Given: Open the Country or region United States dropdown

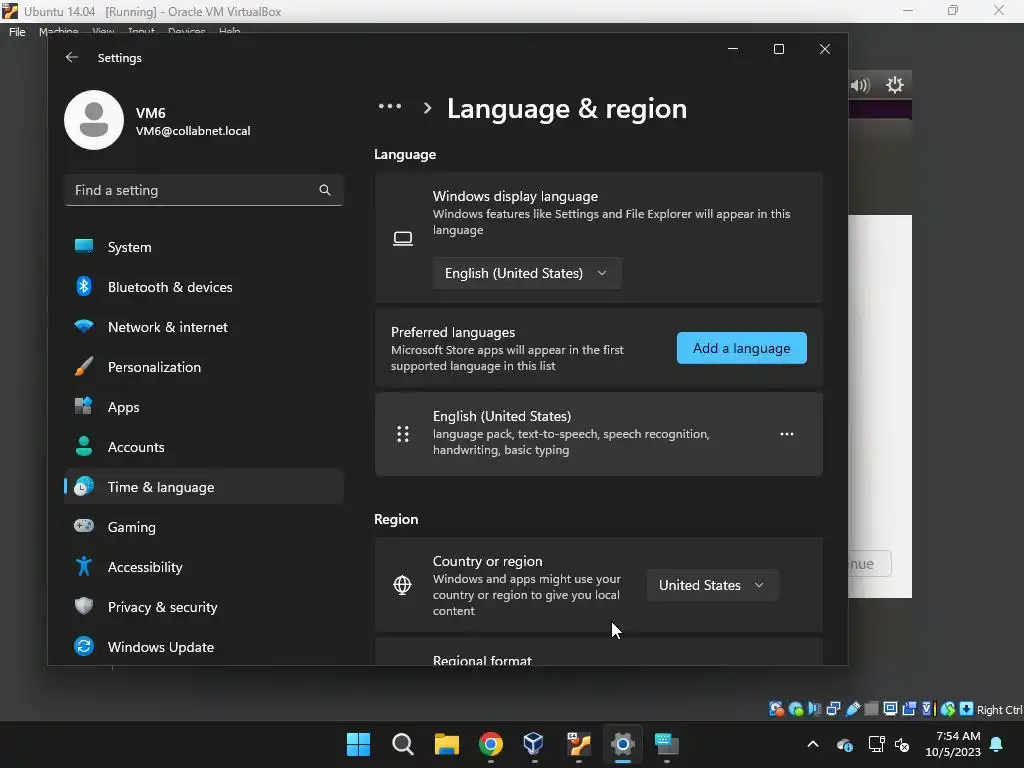Looking at the screenshot, I should tap(712, 585).
